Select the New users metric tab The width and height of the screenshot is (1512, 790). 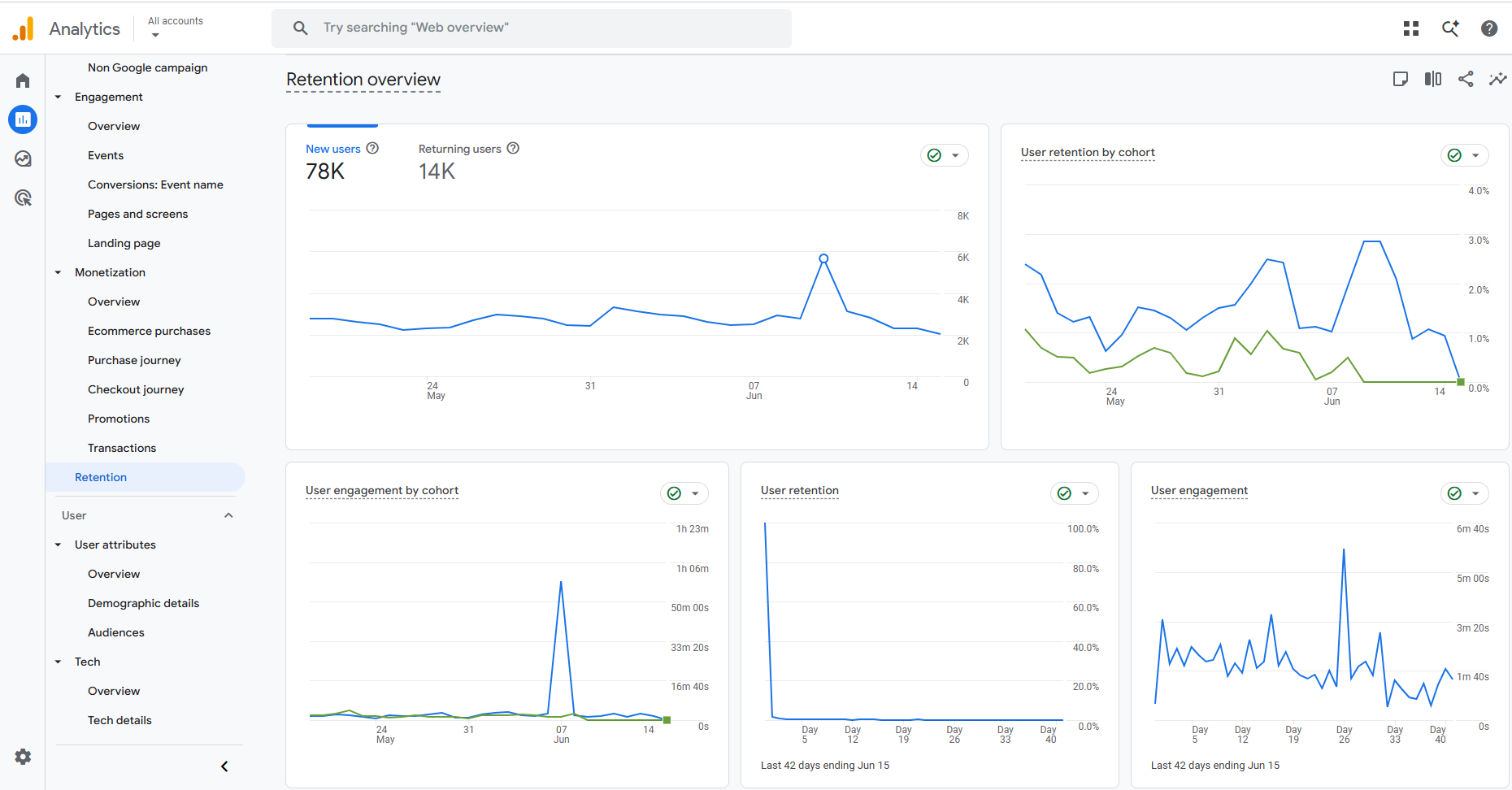pos(342,163)
